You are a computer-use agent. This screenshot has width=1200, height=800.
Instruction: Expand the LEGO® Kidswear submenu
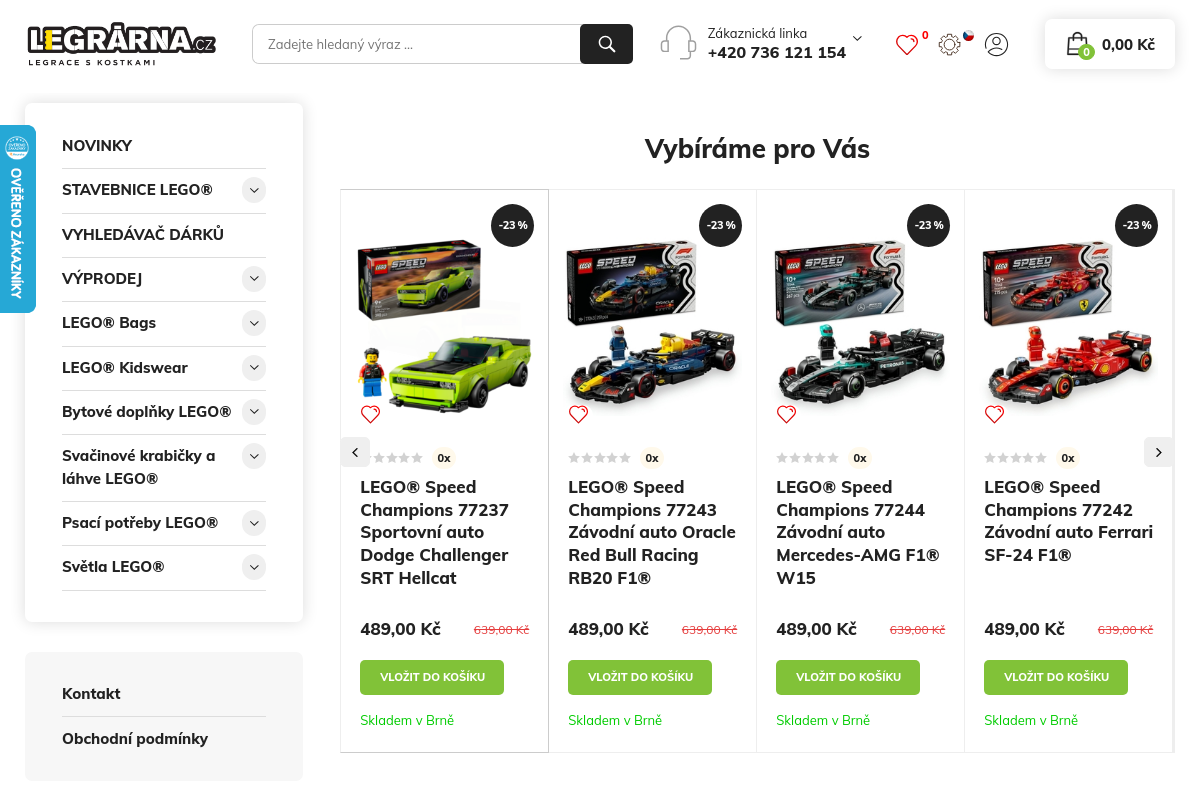click(x=254, y=368)
